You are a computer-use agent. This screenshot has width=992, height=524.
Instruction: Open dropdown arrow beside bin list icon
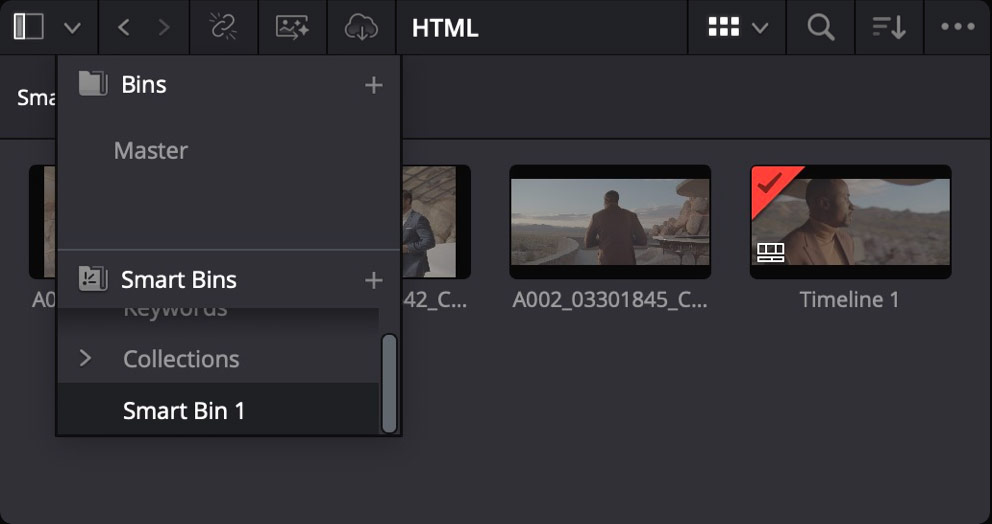click(x=72, y=28)
